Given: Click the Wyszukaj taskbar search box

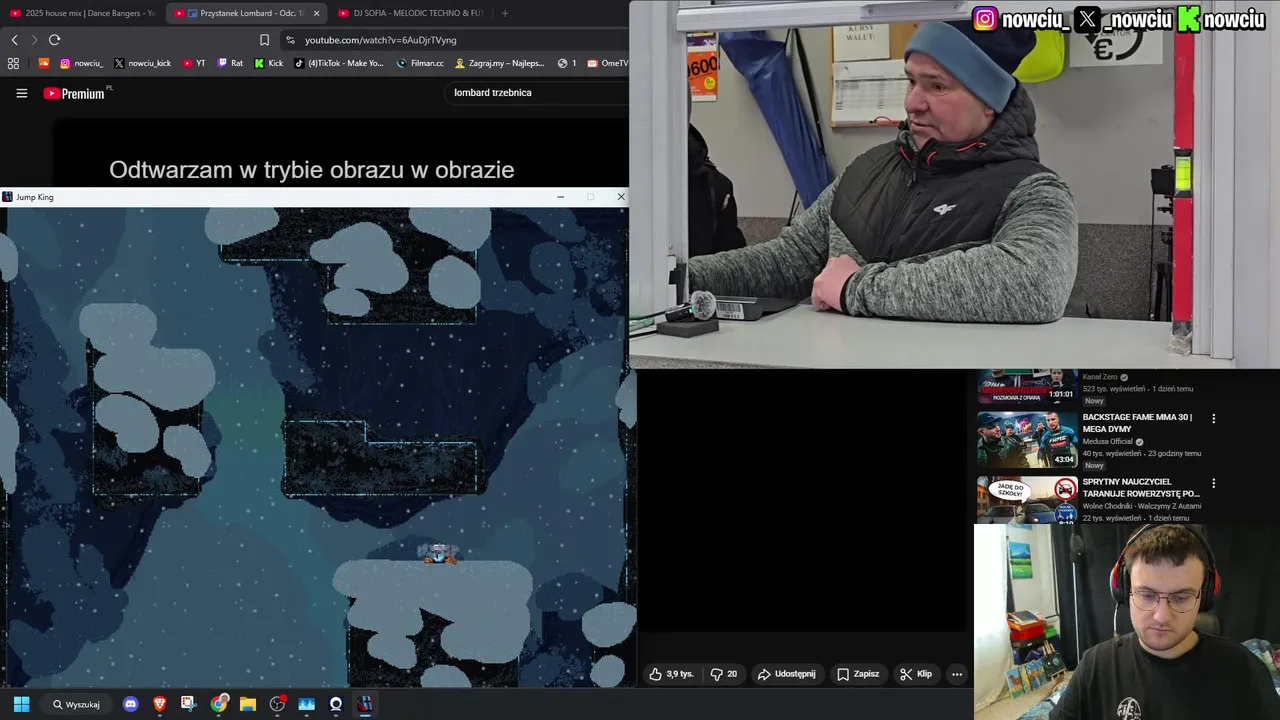Looking at the screenshot, I should (x=76, y=704).
